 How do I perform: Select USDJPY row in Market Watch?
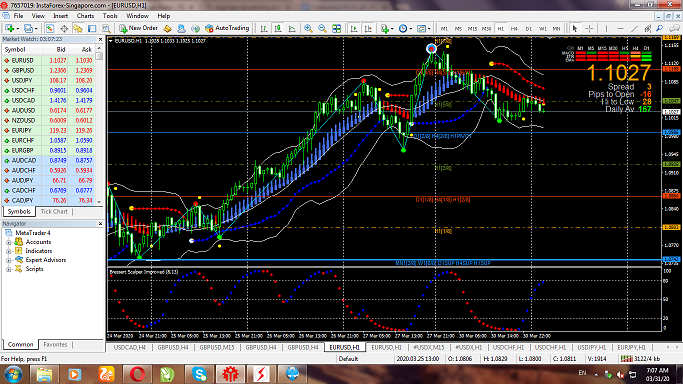tap(48, 81)
